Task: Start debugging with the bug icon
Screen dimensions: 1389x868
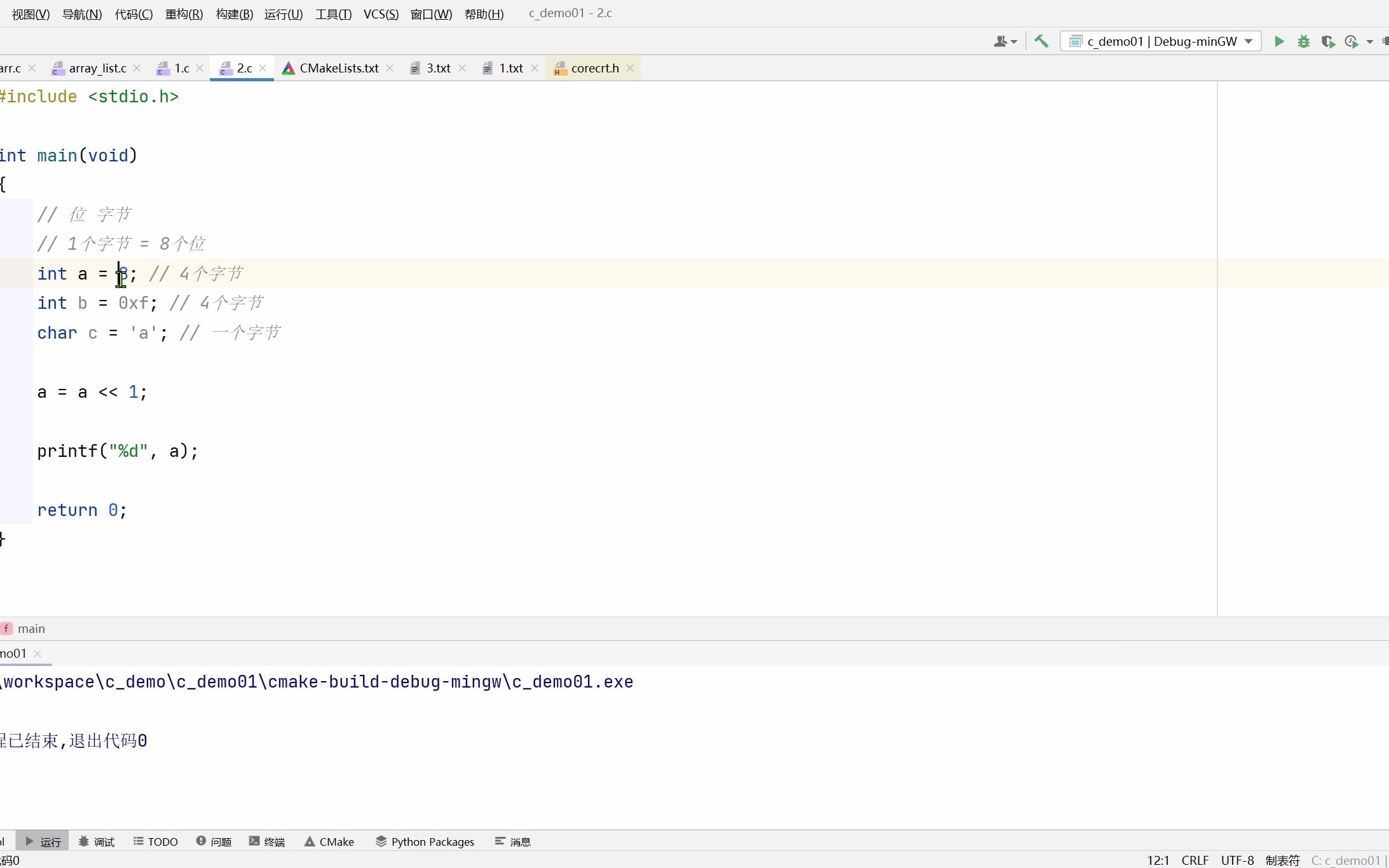Action: (1304, 41)
